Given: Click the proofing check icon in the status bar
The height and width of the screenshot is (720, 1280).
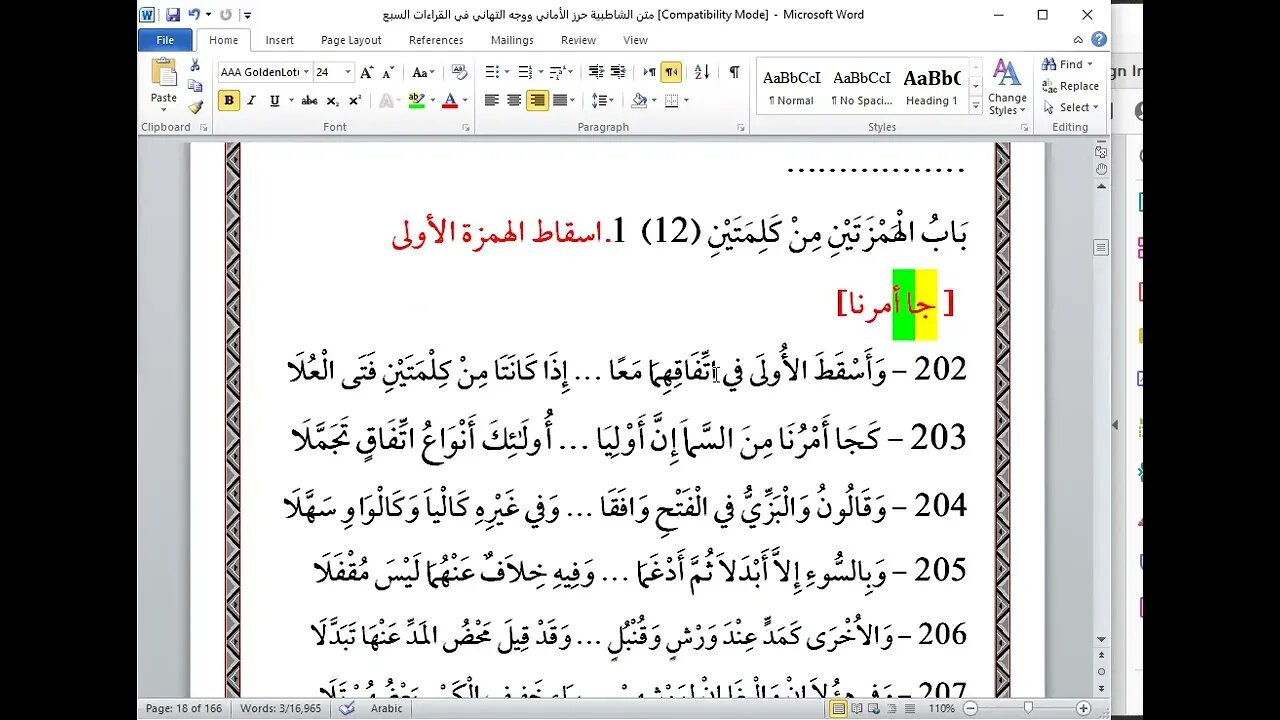Looking at the screenshot, I should (x=345, y=708).
